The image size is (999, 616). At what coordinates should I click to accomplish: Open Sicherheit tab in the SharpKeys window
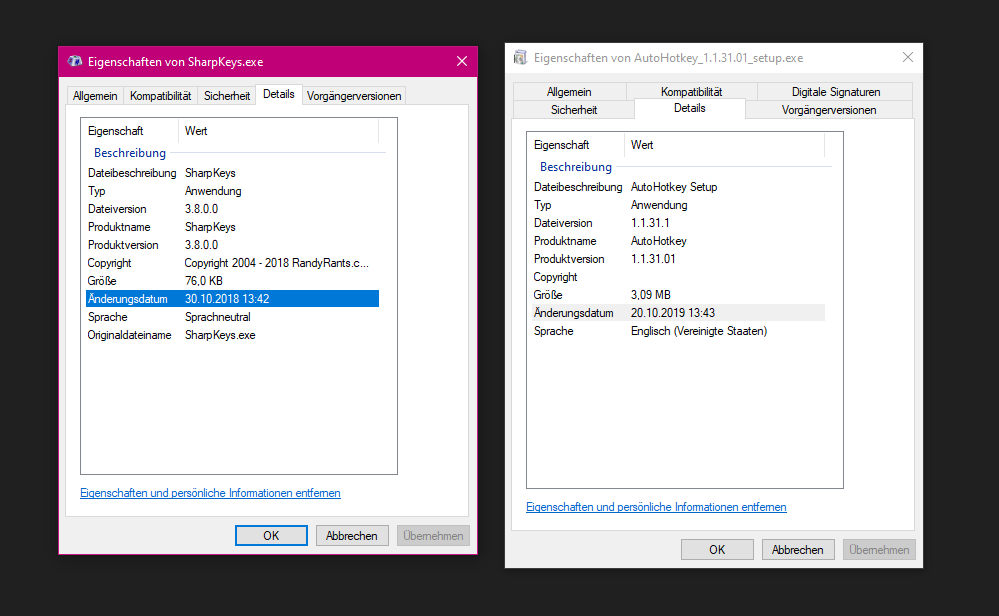click(x=227, y=96)
